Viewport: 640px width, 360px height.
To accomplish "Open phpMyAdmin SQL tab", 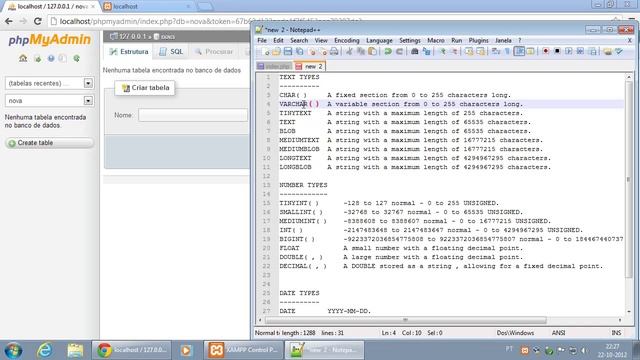I will (x=171, y=52).
